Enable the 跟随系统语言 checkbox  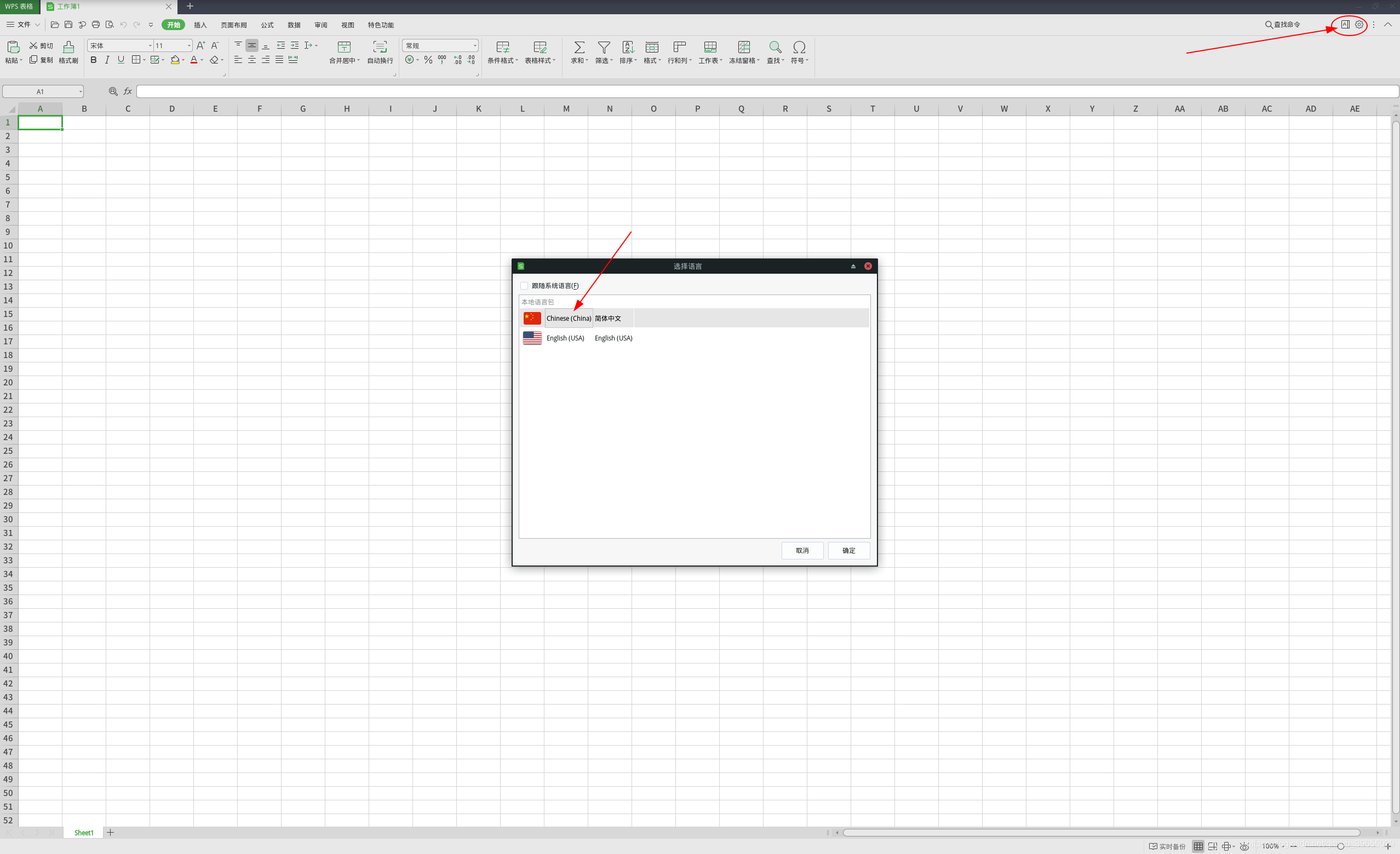click(x=524, y=286)
